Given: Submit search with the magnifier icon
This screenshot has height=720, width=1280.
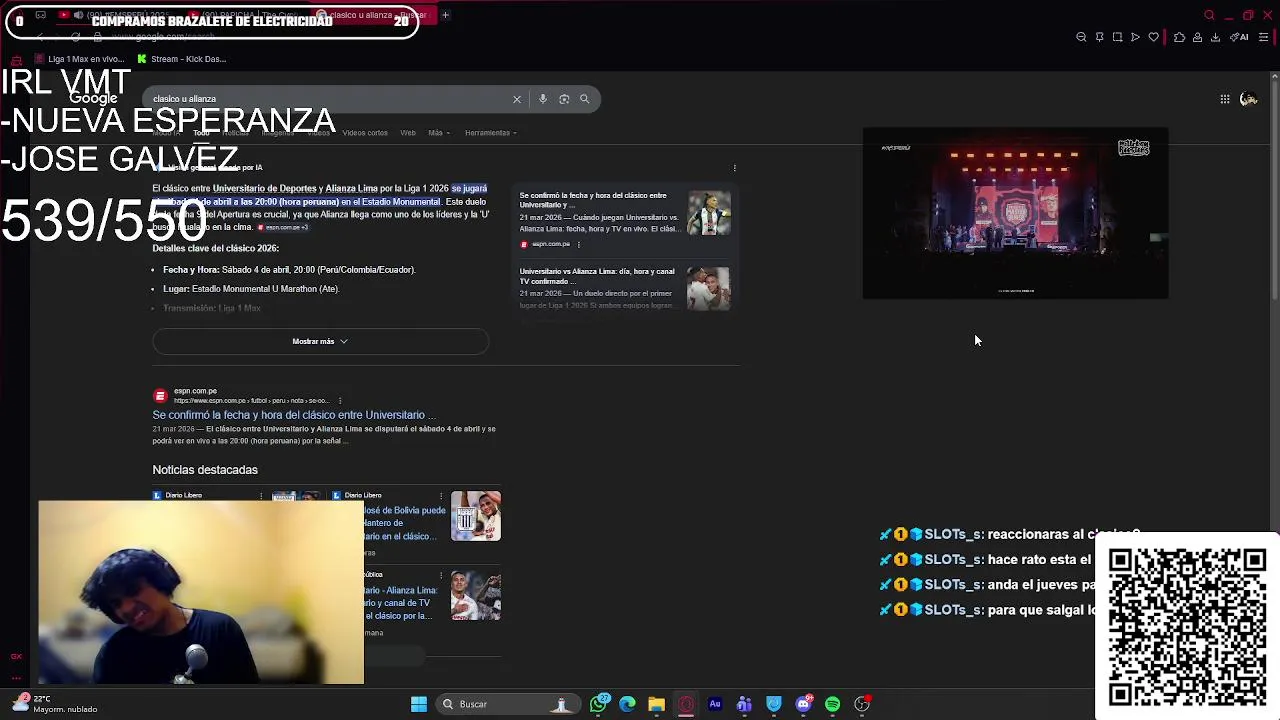Looking at the screenshot, I should pos(585,99).
